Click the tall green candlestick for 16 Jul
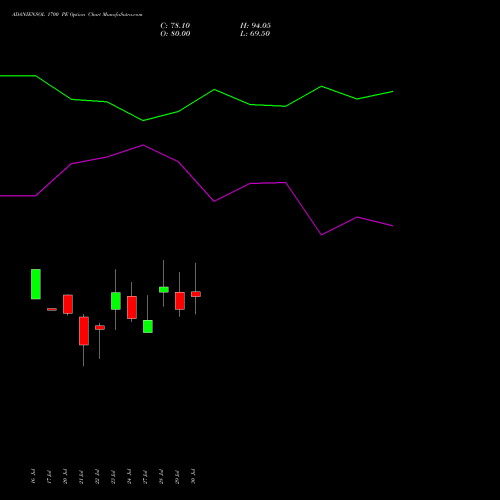This screenshot has height=500, width=500. 36,284
